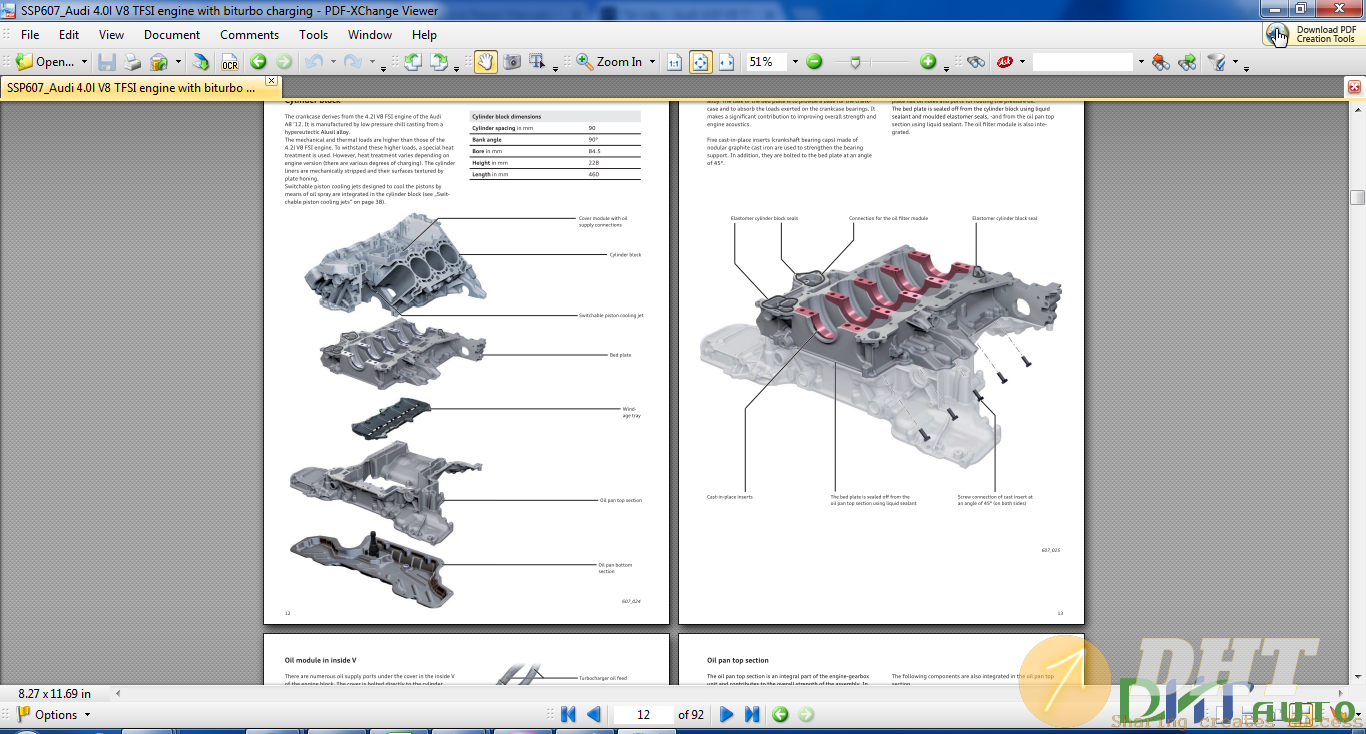Click the green plus zoom in button

point(928,62)
